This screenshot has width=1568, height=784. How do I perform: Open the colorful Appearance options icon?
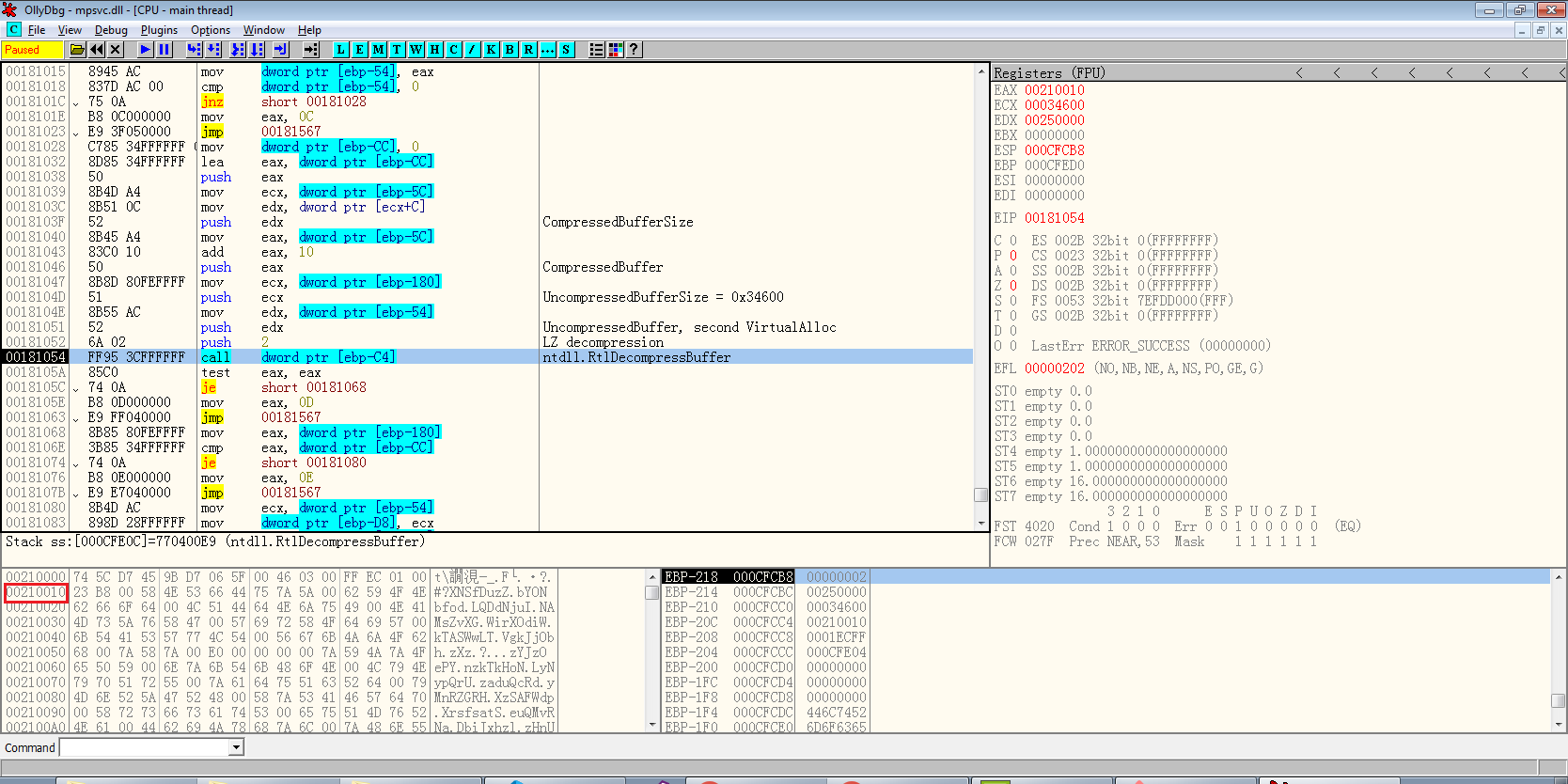616,50
